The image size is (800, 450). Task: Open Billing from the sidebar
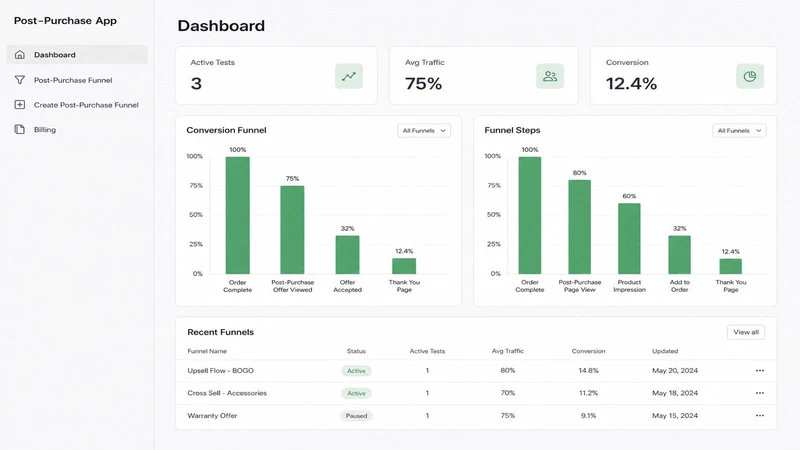point(77,129)
